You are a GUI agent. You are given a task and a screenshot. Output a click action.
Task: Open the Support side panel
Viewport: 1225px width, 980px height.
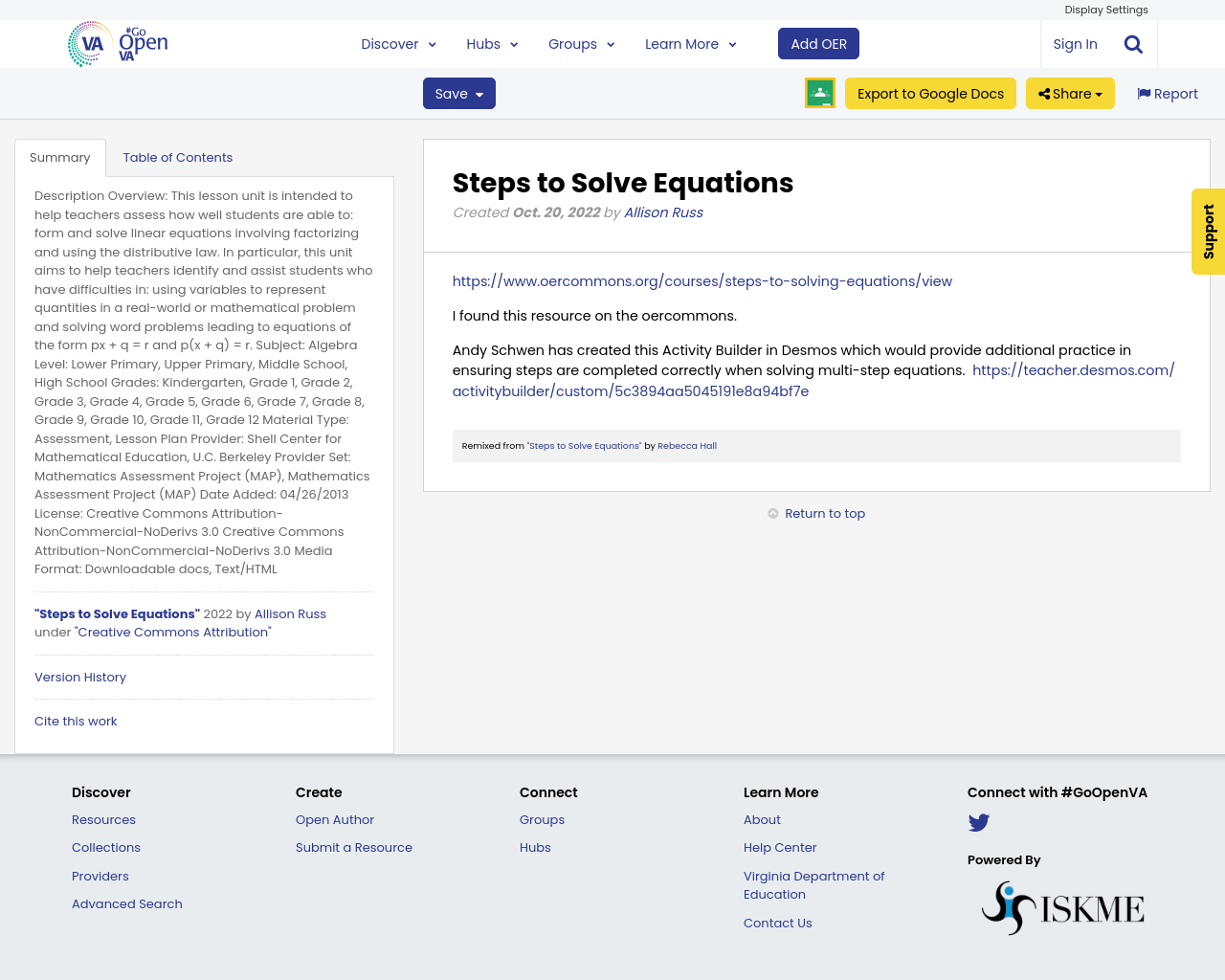point(1207,232)
